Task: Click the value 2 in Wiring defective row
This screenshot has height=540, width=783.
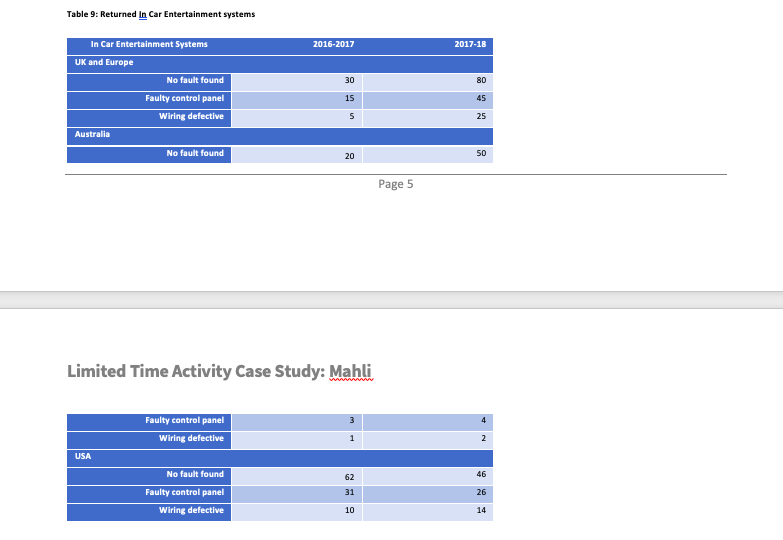Action: [483, 439]
